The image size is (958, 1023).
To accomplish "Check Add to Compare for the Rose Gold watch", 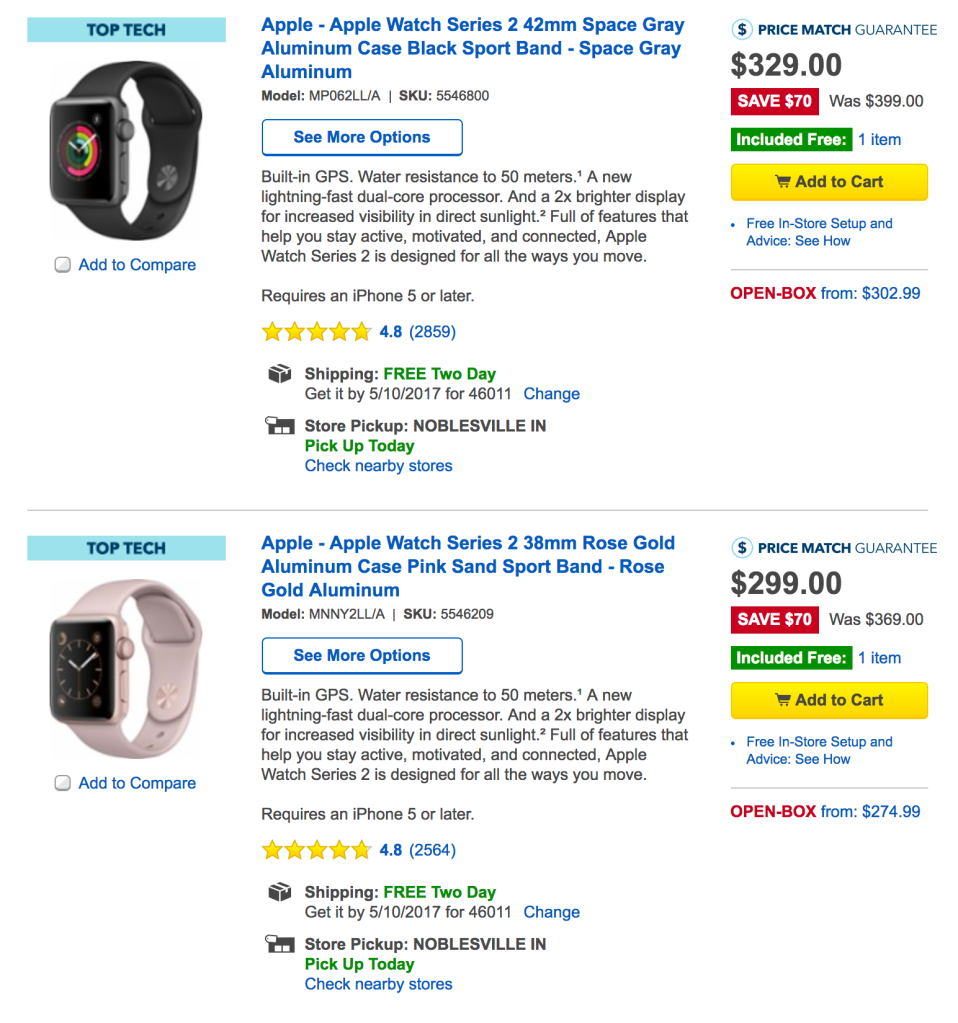I will click(63, 783).
